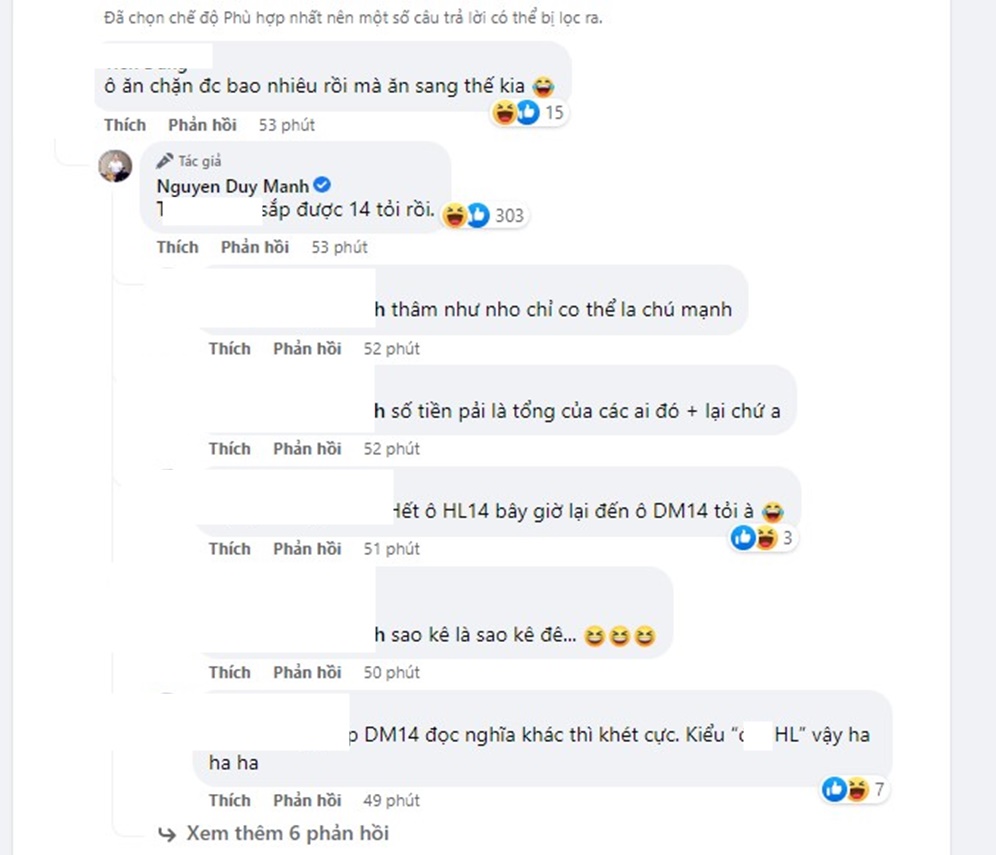996x855 pixels.
Task: Click Phản hồi under the 49 phút comment
Action: coord(307,800)
